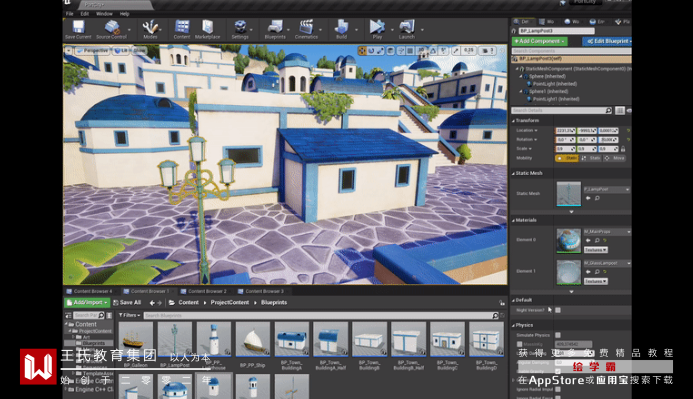Viewport: 693px width, 399px height.
Task: Browse to Element 0 material magnifier icon
Action: (x=597, y=240)
